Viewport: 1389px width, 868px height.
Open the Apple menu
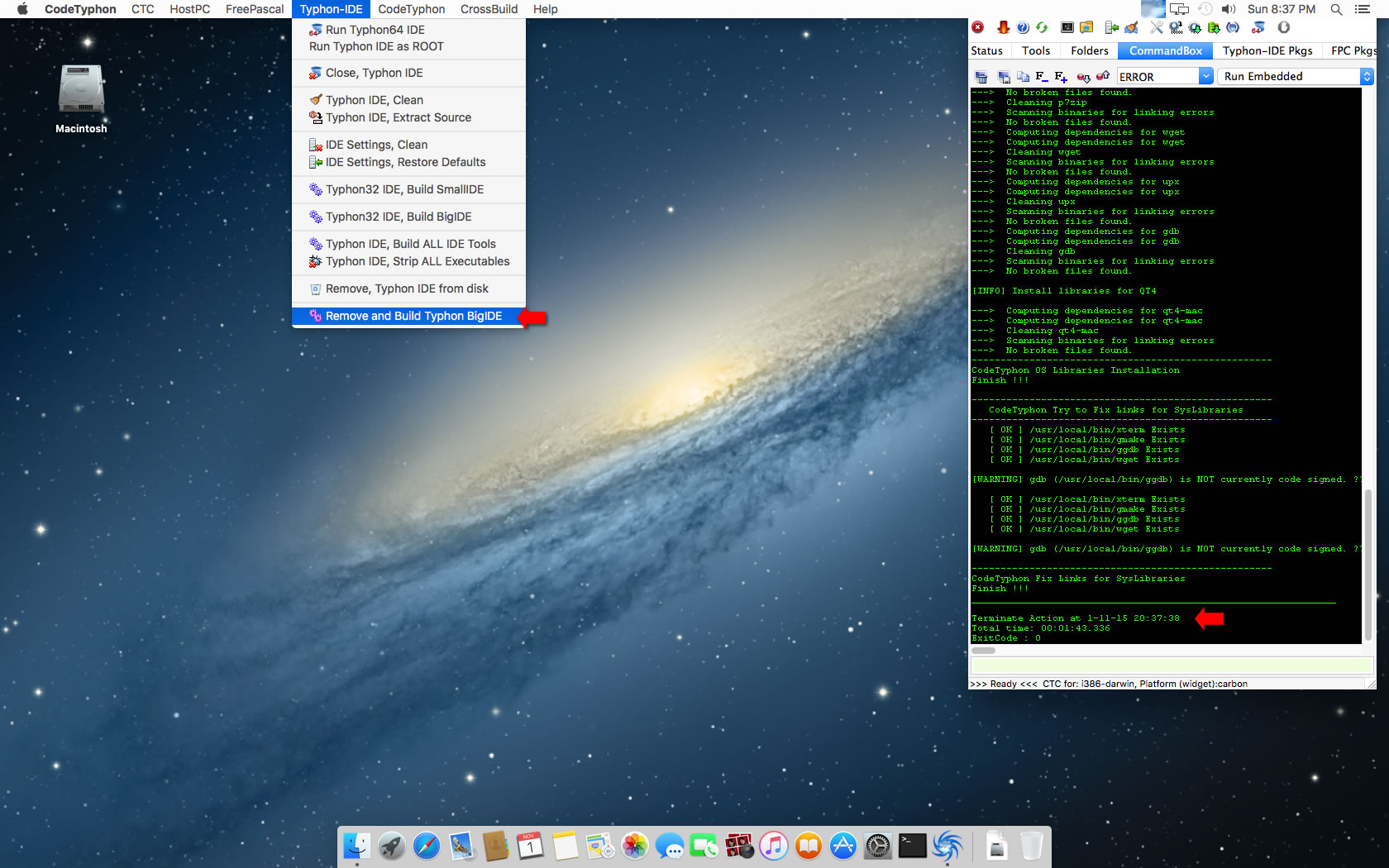pyautogui.click(x=22, y=9)
